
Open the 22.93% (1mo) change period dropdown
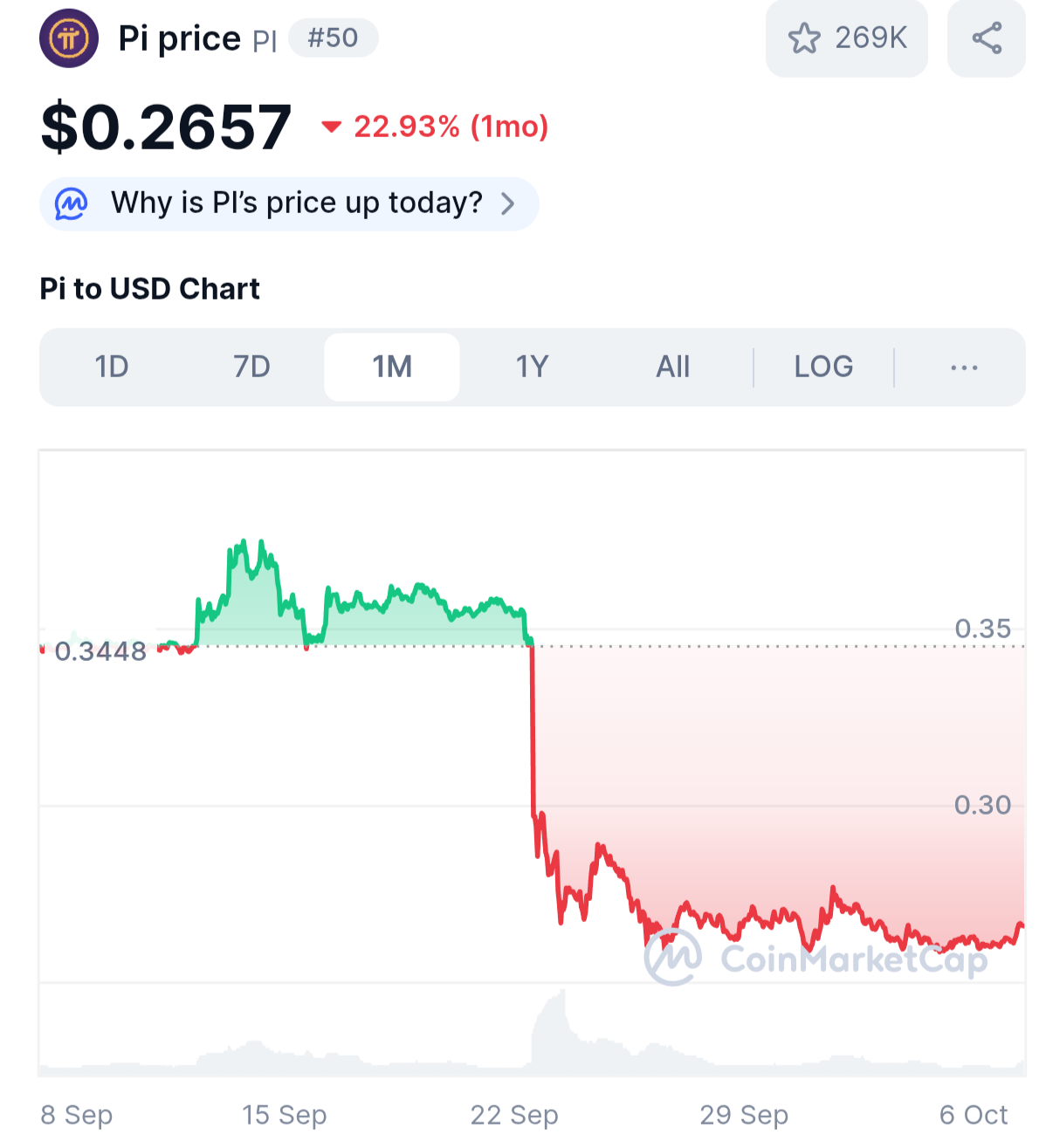[x=451, y=127]
